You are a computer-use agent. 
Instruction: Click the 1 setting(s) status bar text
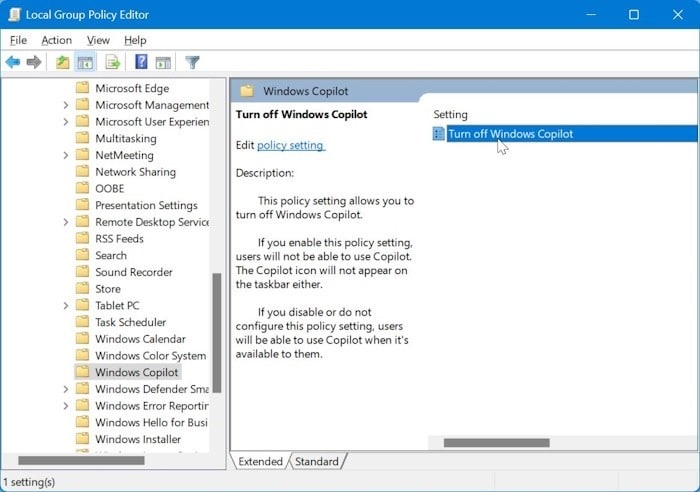[29, 482]
